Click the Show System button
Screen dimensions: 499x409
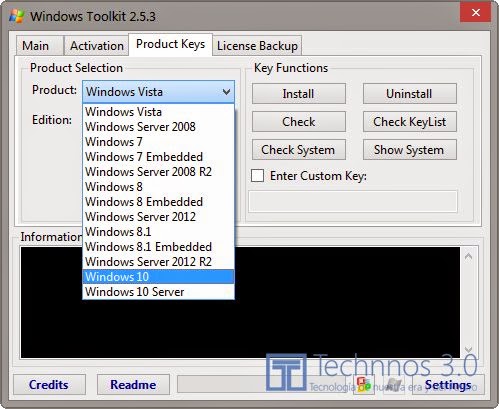[410, 150]
